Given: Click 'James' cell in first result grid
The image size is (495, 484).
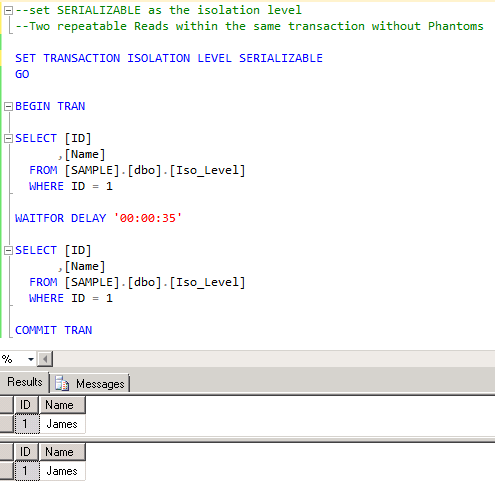Looking at the screenshot, I should (x=62, y=424).
